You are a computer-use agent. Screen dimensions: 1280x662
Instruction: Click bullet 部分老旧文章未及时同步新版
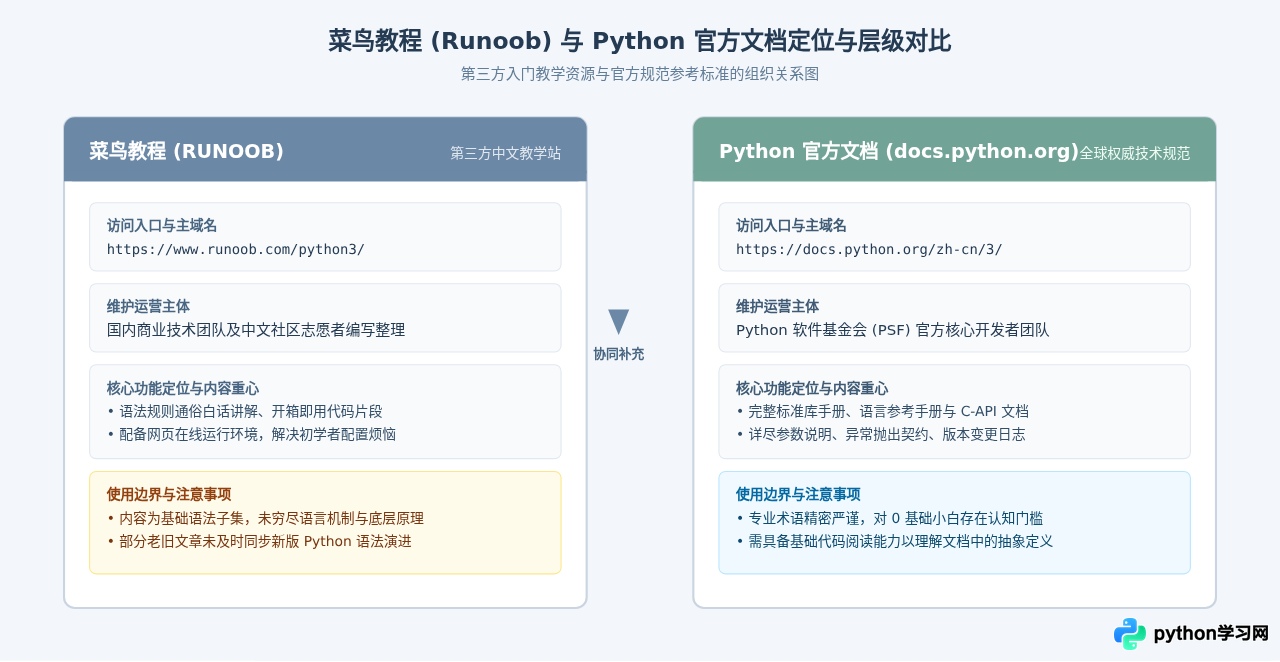click(x=259, y=541)
